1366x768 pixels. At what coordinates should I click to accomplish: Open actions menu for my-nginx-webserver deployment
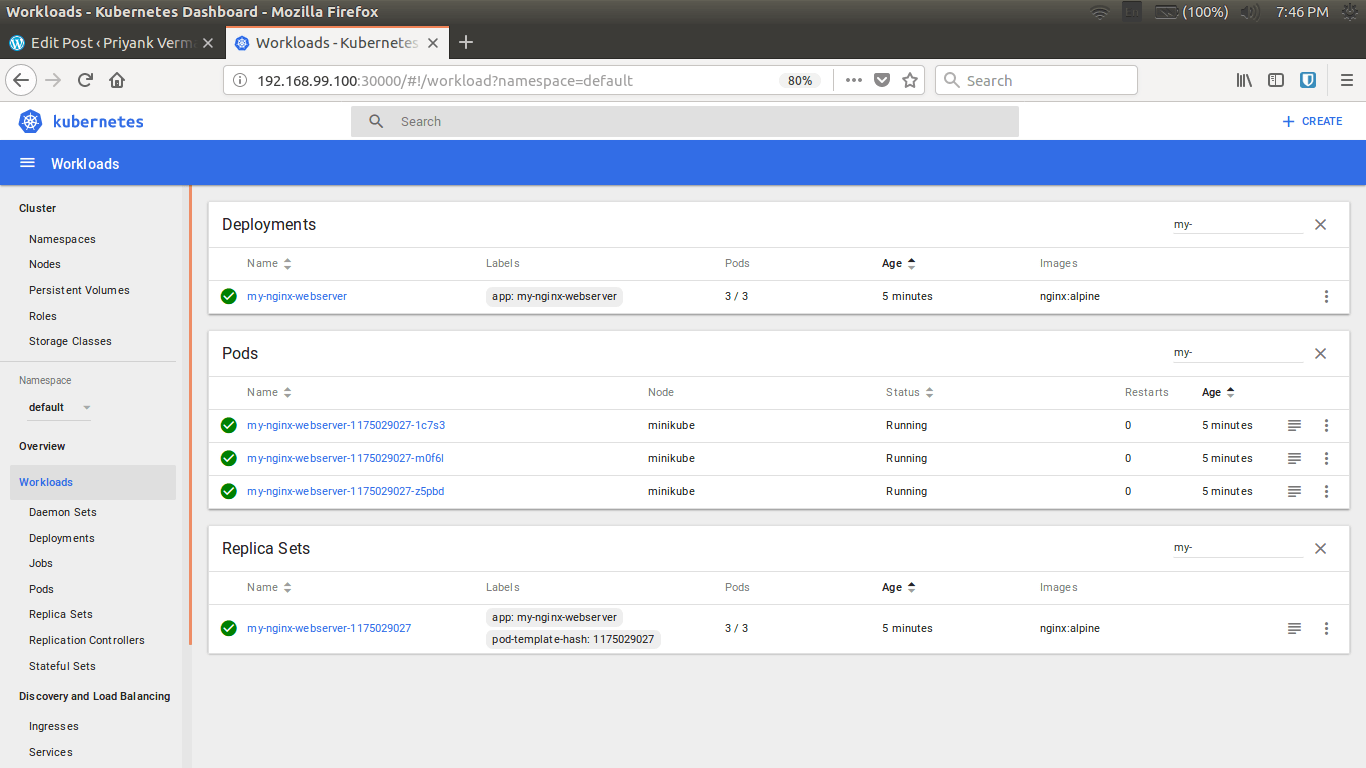click(1326, 296)
